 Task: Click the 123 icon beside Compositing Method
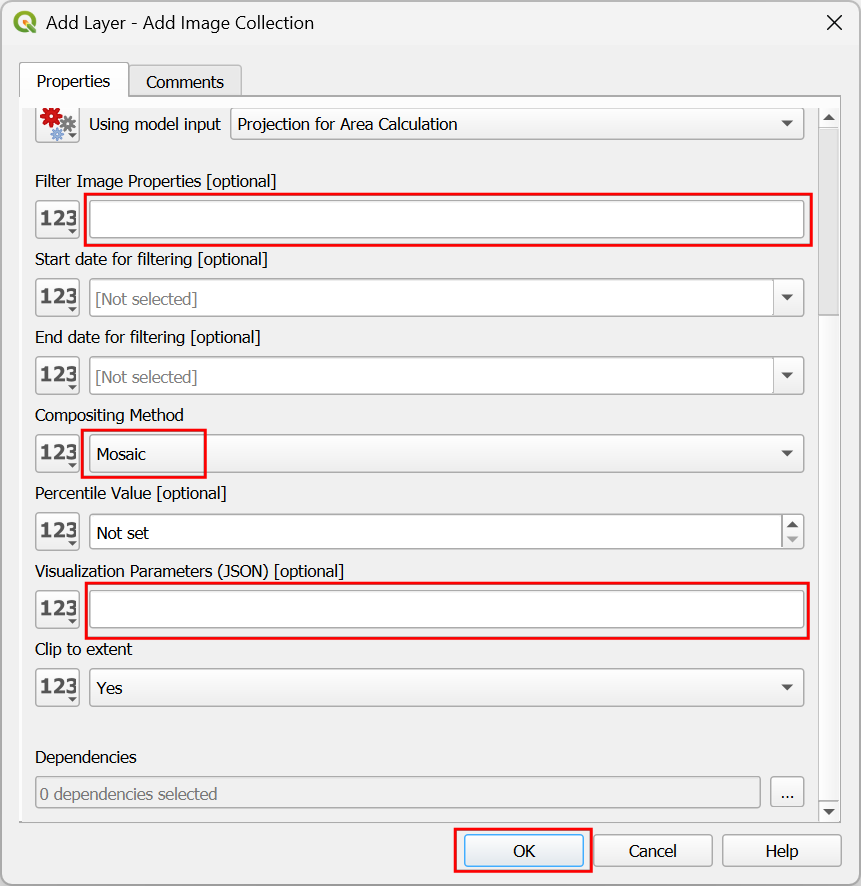[x=57, y=454]
